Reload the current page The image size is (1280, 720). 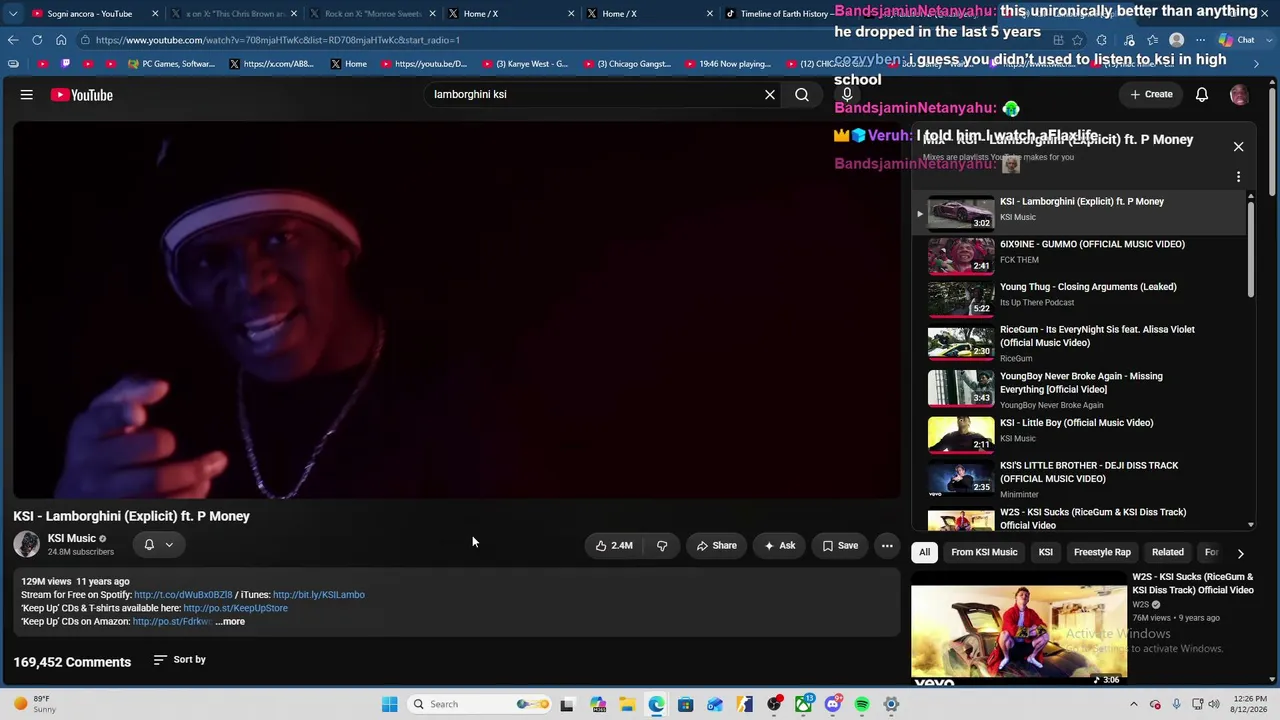tap(37, 40)
